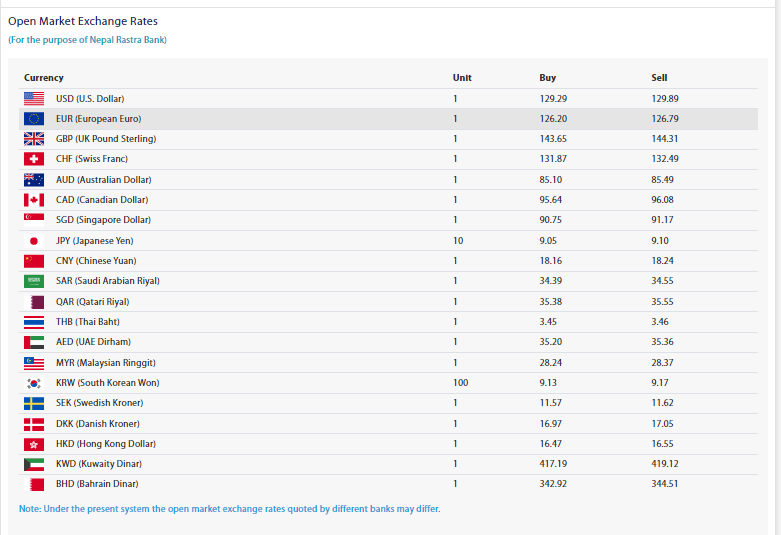
Task: Click the UK flag icon
Action: pos(34,139)
